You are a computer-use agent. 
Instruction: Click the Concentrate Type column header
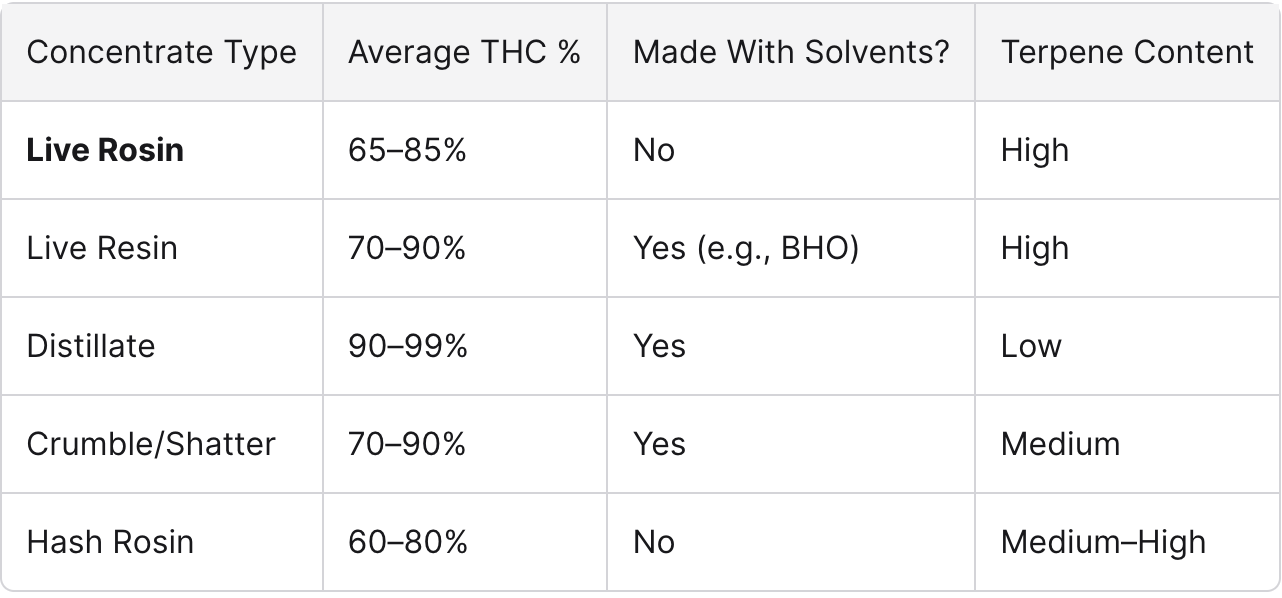pyautogui.click(x=162, y=53)
